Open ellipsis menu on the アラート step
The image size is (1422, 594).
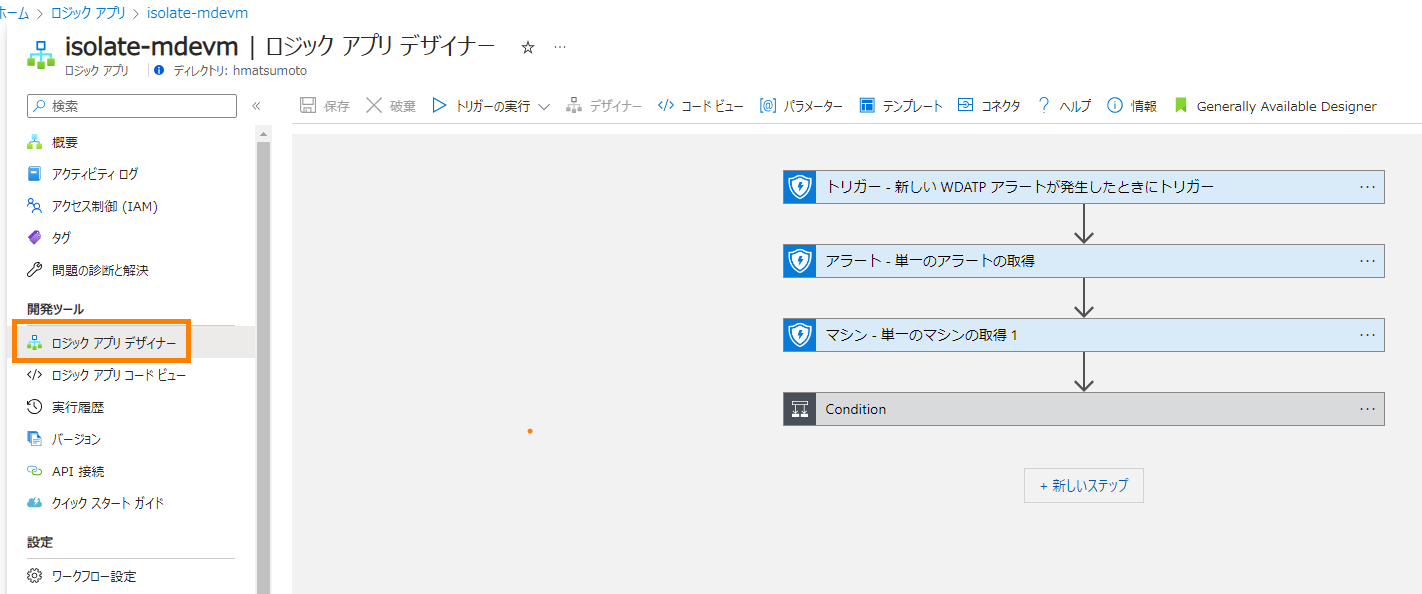1368,261
